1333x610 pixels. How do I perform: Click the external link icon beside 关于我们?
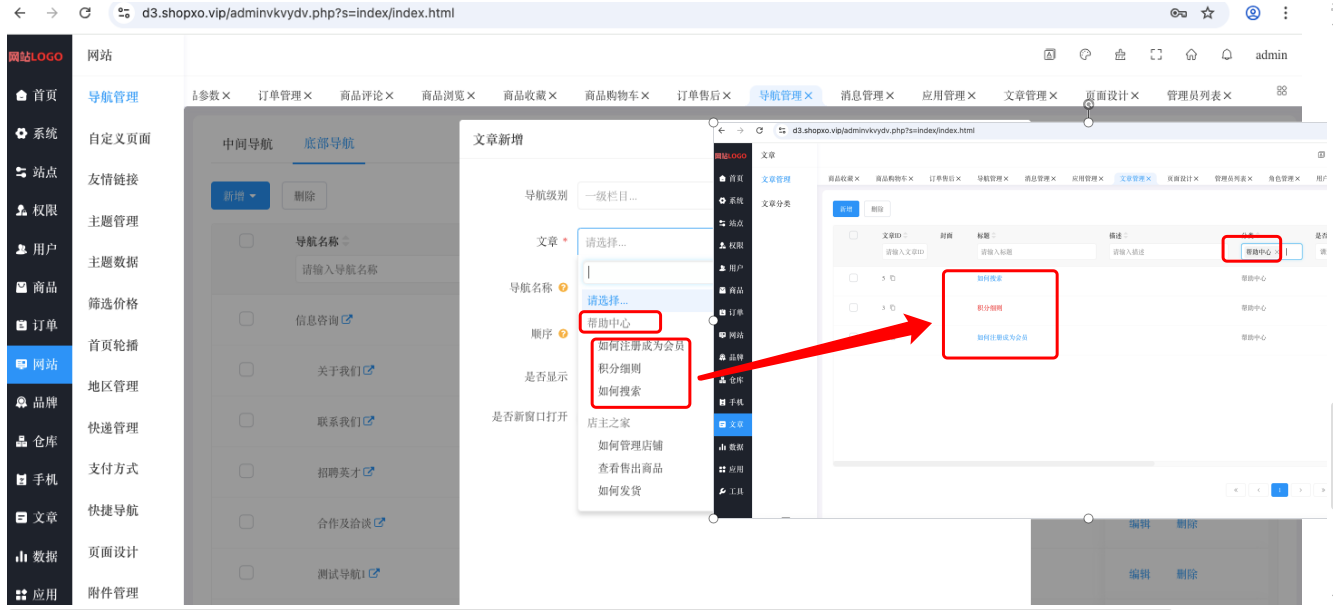[369, 371]
